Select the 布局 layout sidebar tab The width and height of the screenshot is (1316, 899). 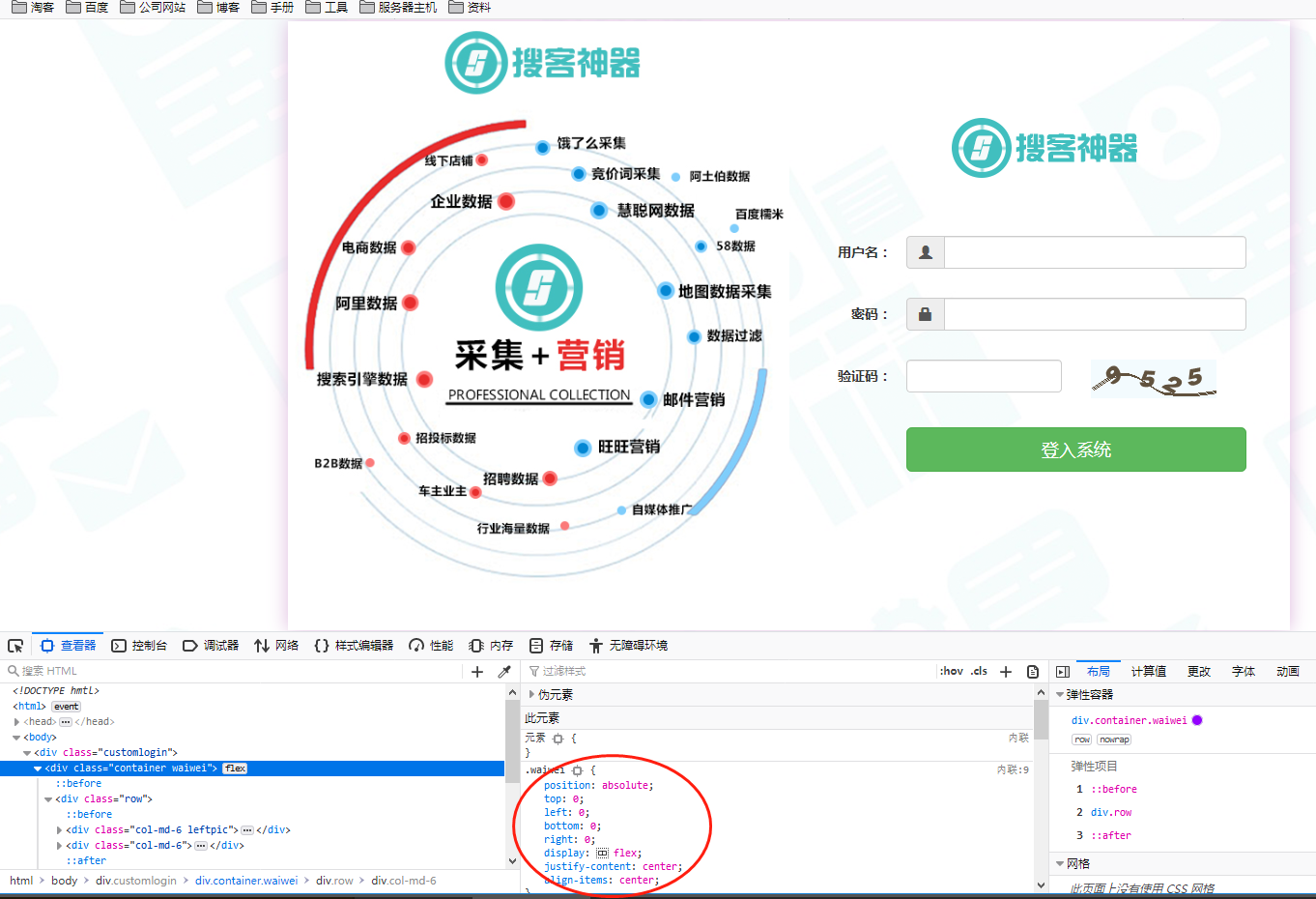pos(1099,671)
